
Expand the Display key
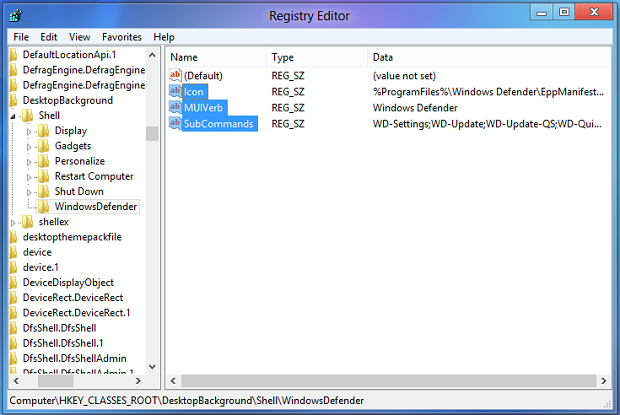[x=29, y=132]
